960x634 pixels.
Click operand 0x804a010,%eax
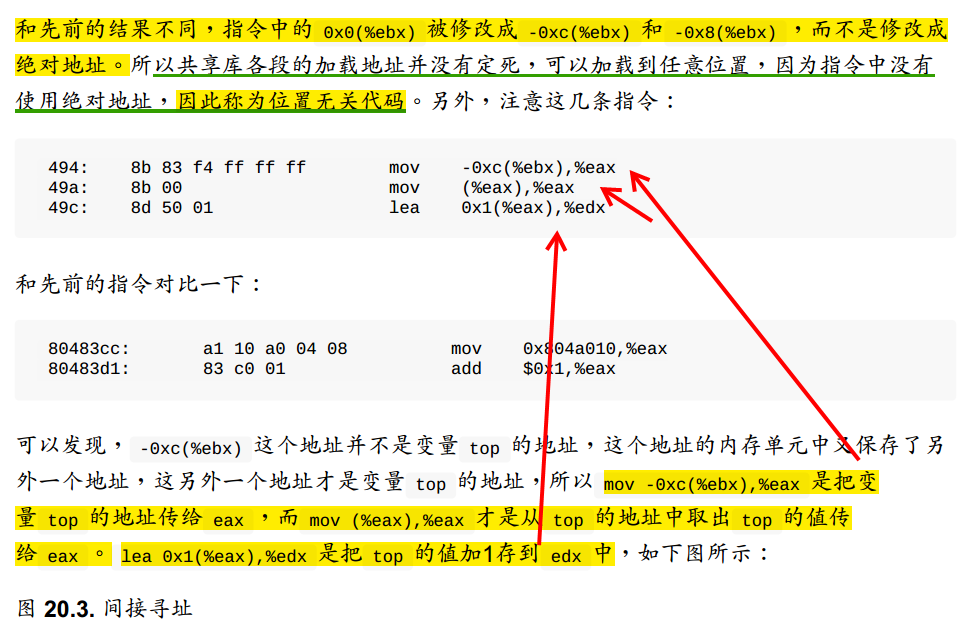point(595,349)
